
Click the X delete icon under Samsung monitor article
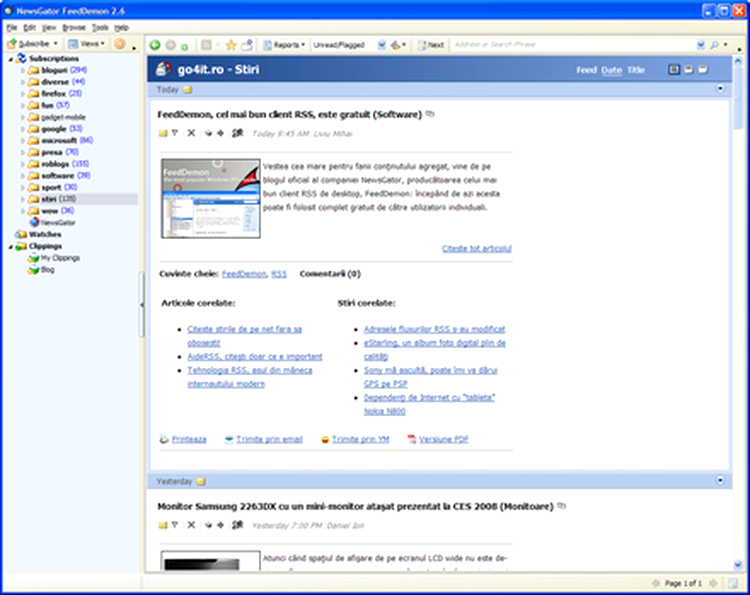[191, 525]
